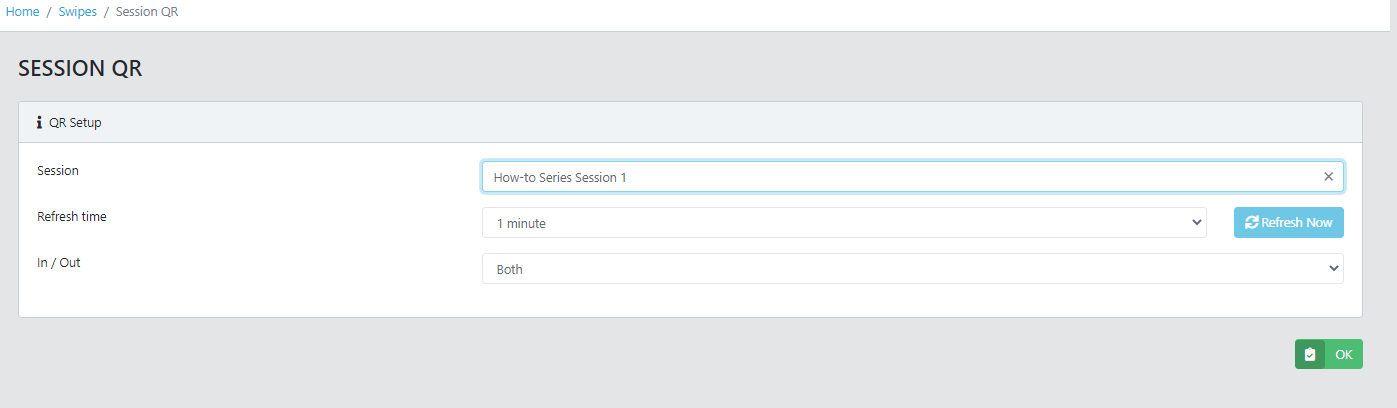Click the refresh arrows icon on Refresh Now
1397x408 pixels.
click(1251, 223)
